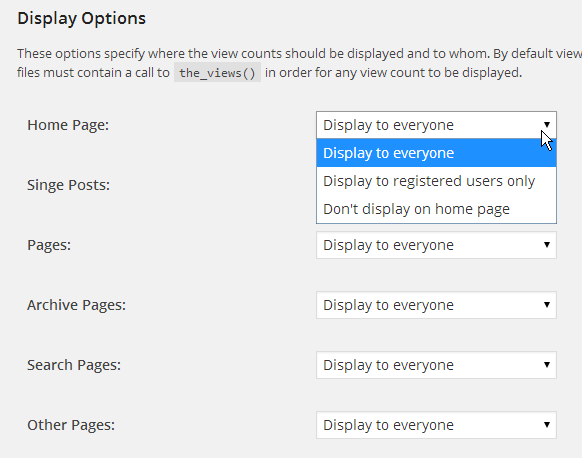Choose 'Display to everyone' highlighted option
This screenshot has height=458, width=582.
point(436,153)
